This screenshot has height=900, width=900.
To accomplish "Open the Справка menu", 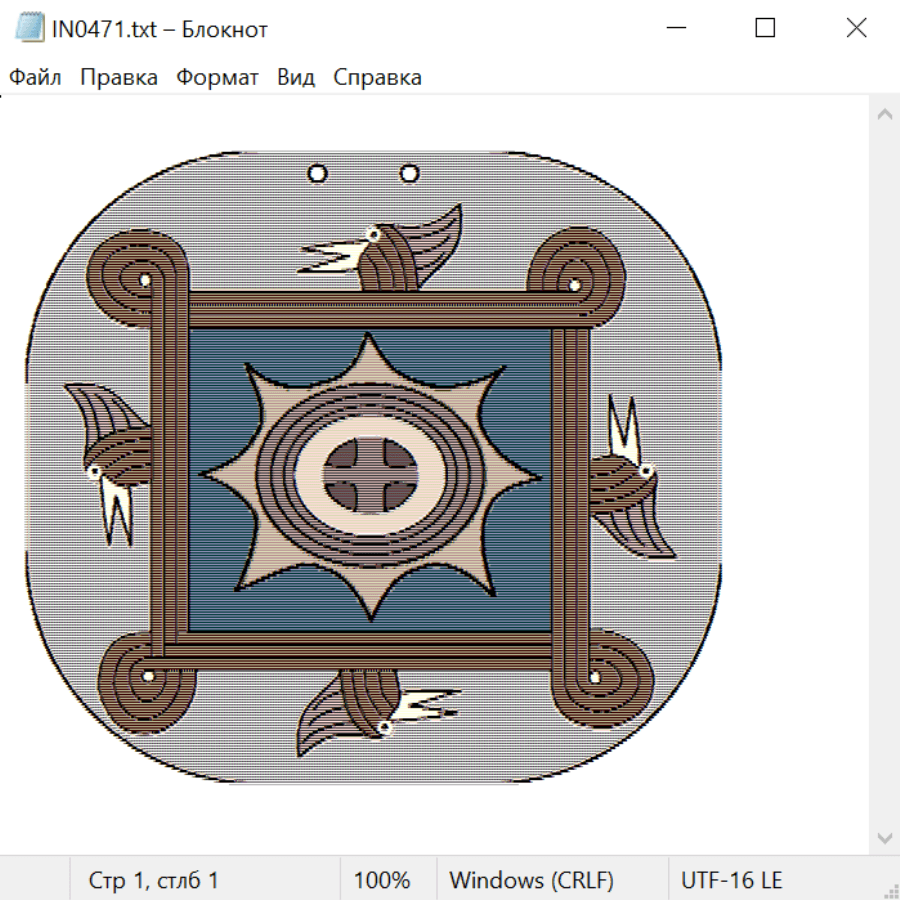I will click(x=377, y=78).
